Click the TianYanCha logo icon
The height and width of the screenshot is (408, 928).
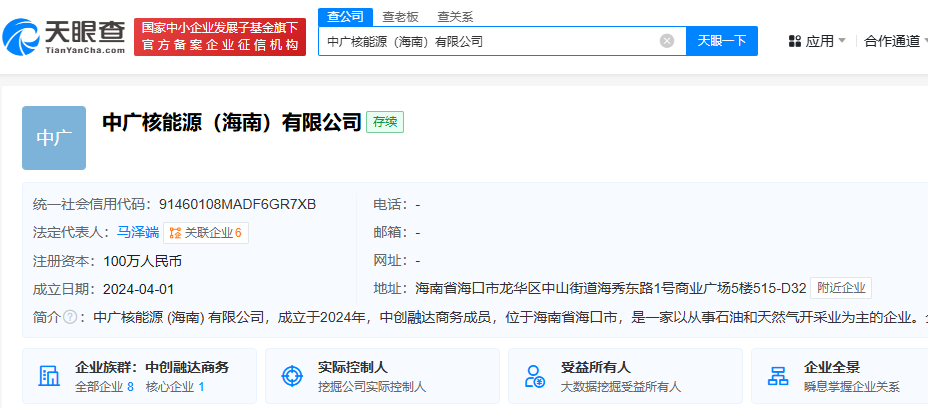coord(21,37)
